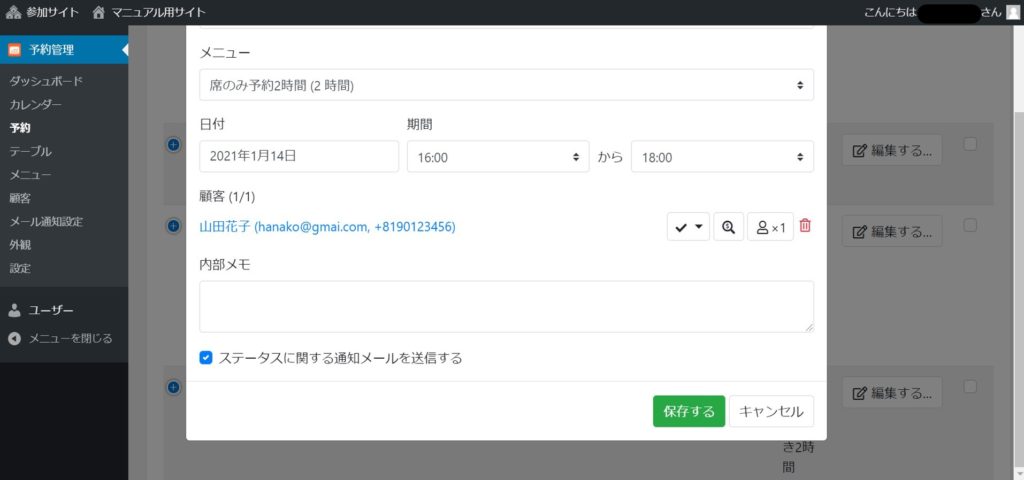The image size is (1024, 480).
Task: Click the キャンセル button
Action: click(771, 411)
